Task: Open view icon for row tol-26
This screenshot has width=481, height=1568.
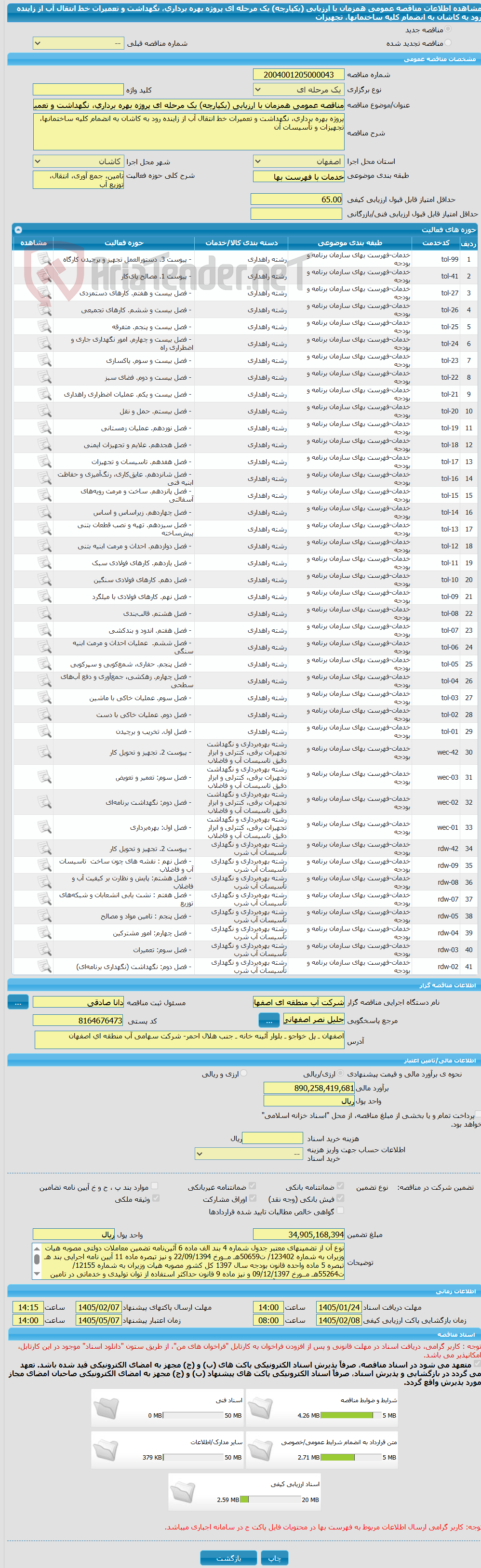Action: 44,310
